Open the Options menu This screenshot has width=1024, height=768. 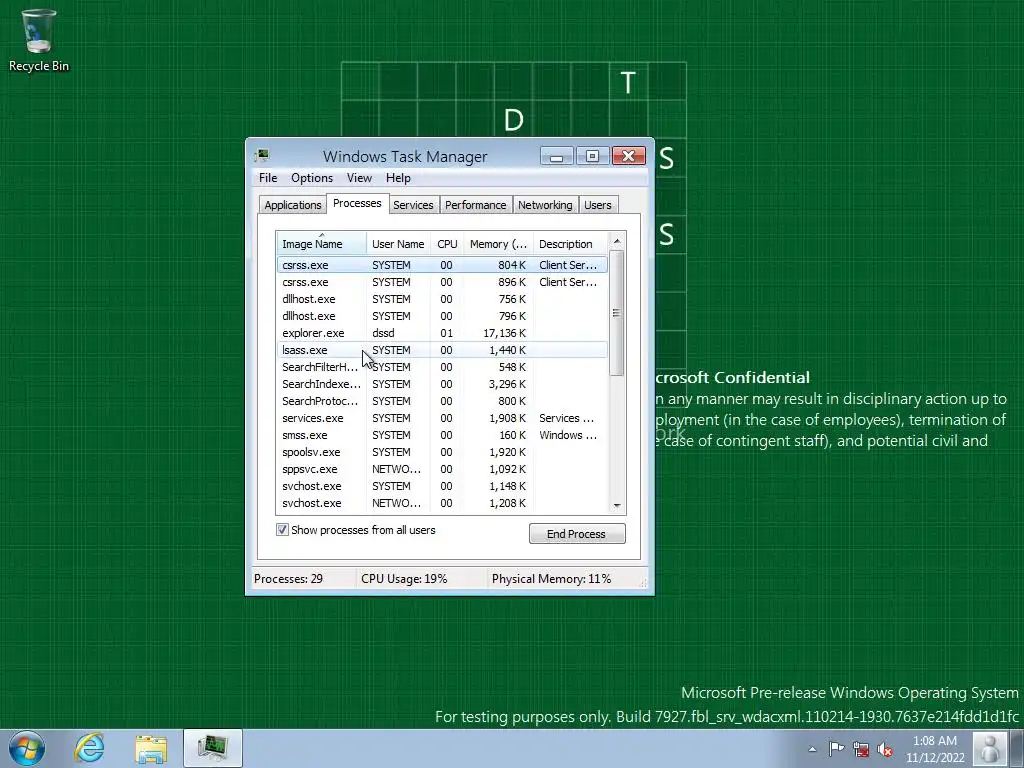[312, 178]
